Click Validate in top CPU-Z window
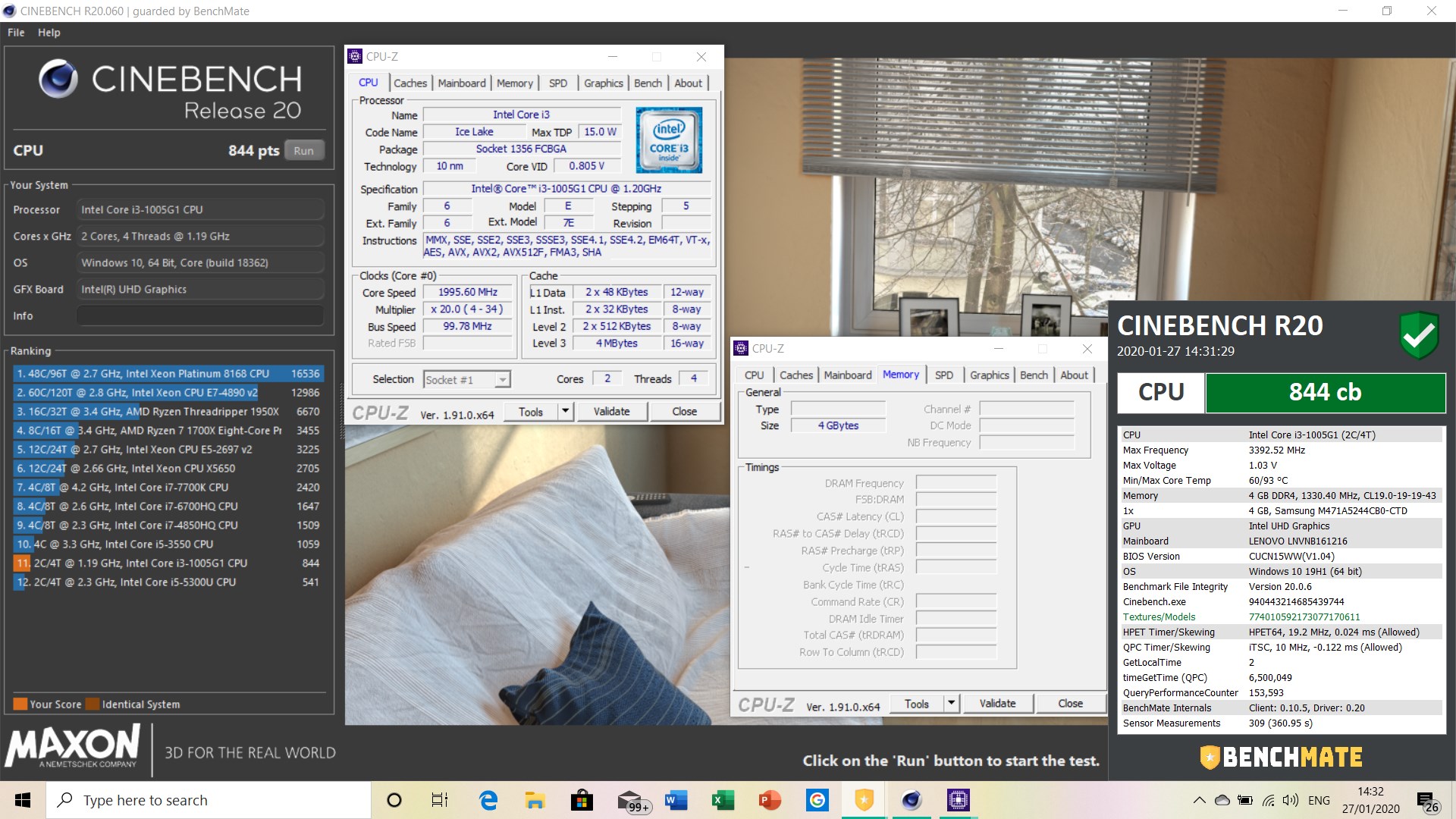Viewport: 1456px width, 819px height. [x=612, y=411]
